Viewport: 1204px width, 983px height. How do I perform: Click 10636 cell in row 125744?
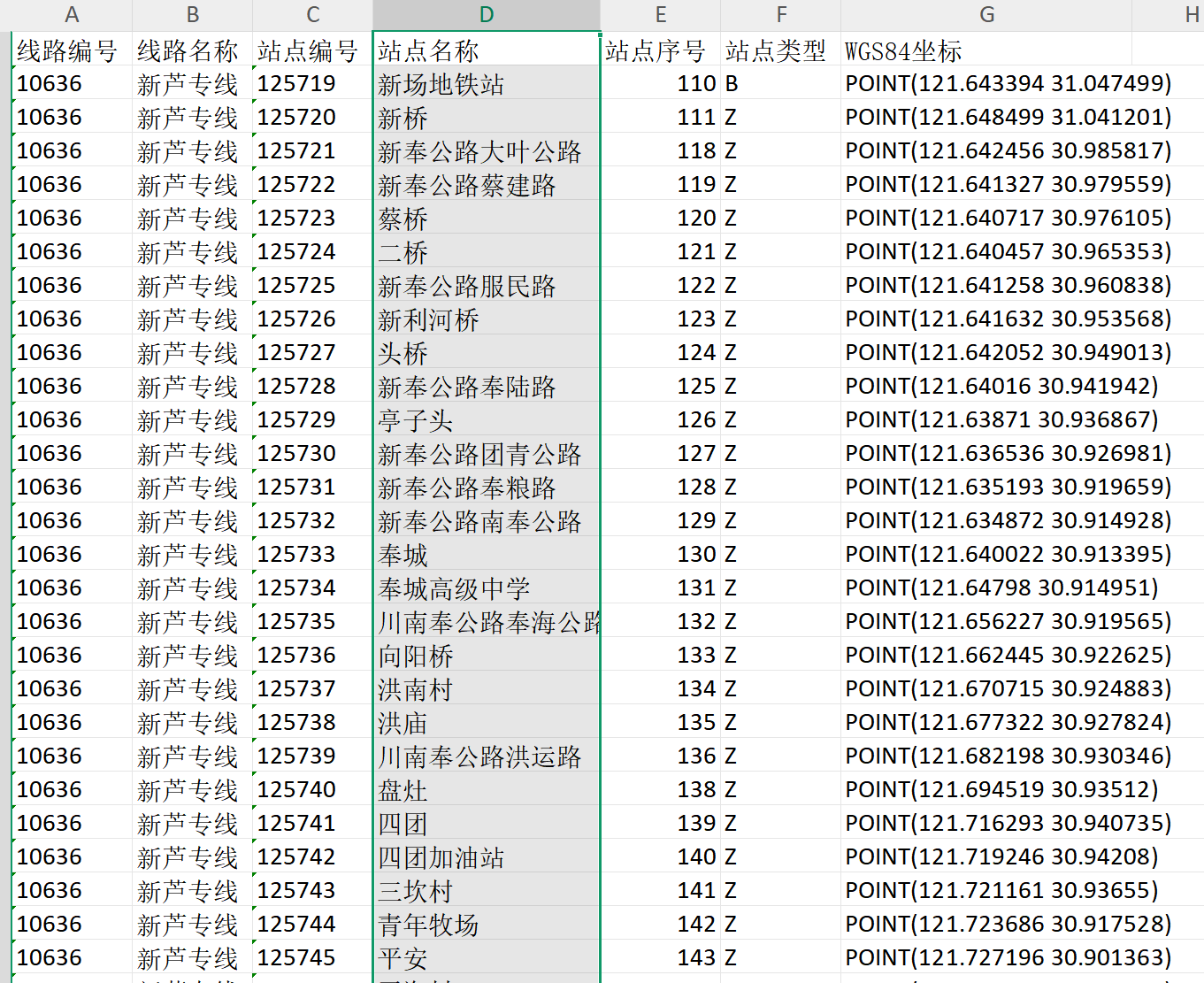pos(73,924)
